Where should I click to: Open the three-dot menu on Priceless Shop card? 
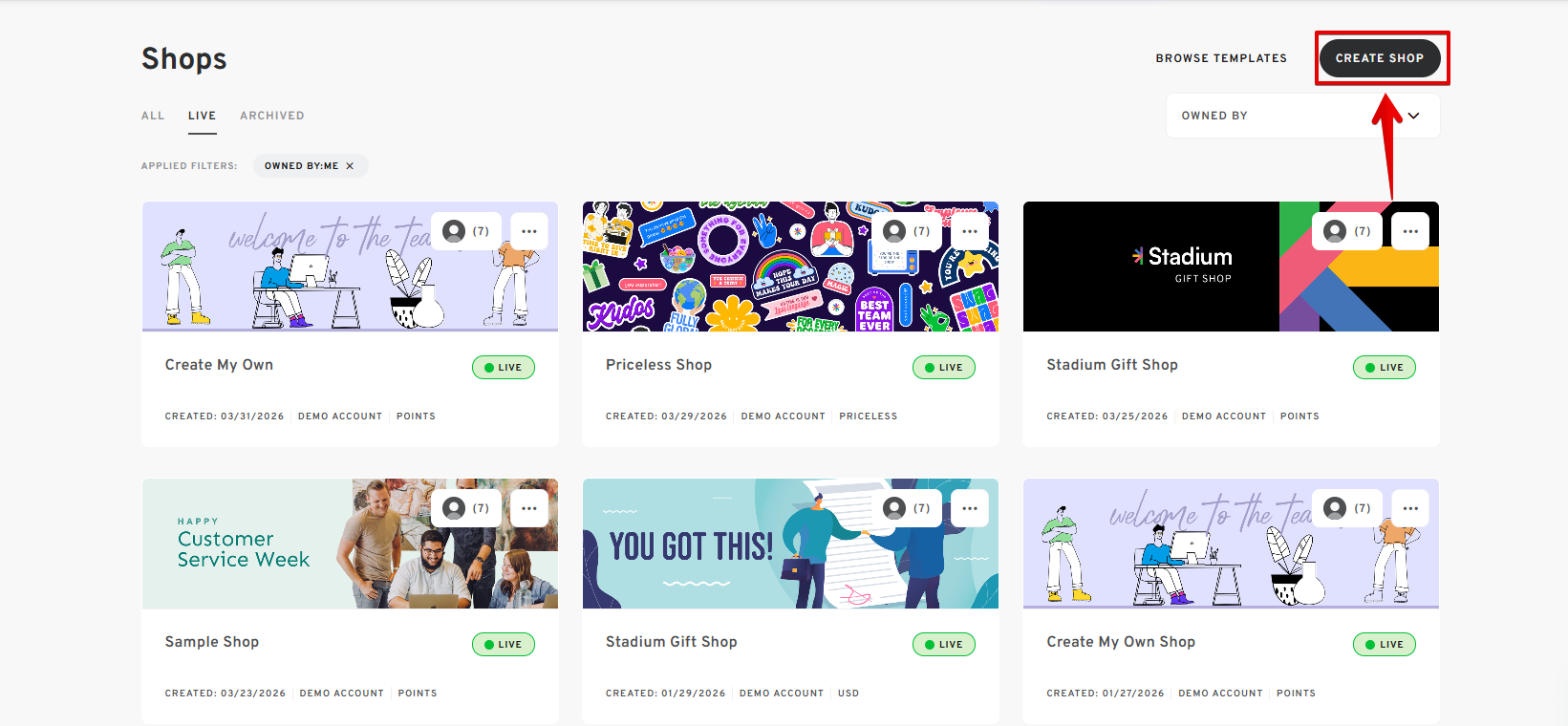pos(969,231)
